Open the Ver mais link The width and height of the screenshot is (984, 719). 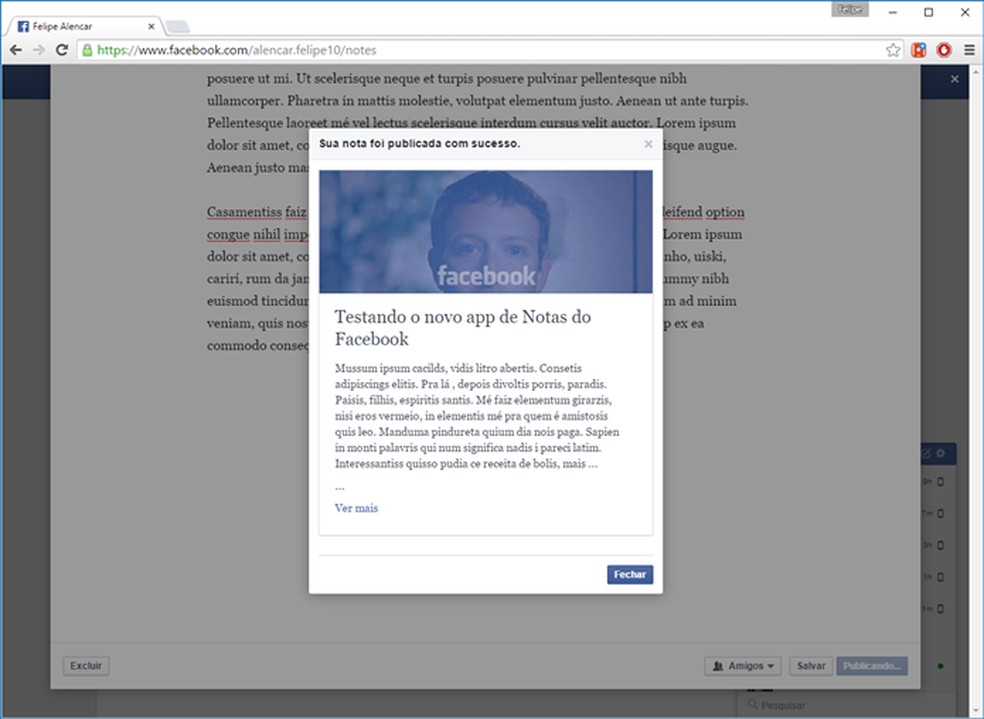tap(356, 508)
